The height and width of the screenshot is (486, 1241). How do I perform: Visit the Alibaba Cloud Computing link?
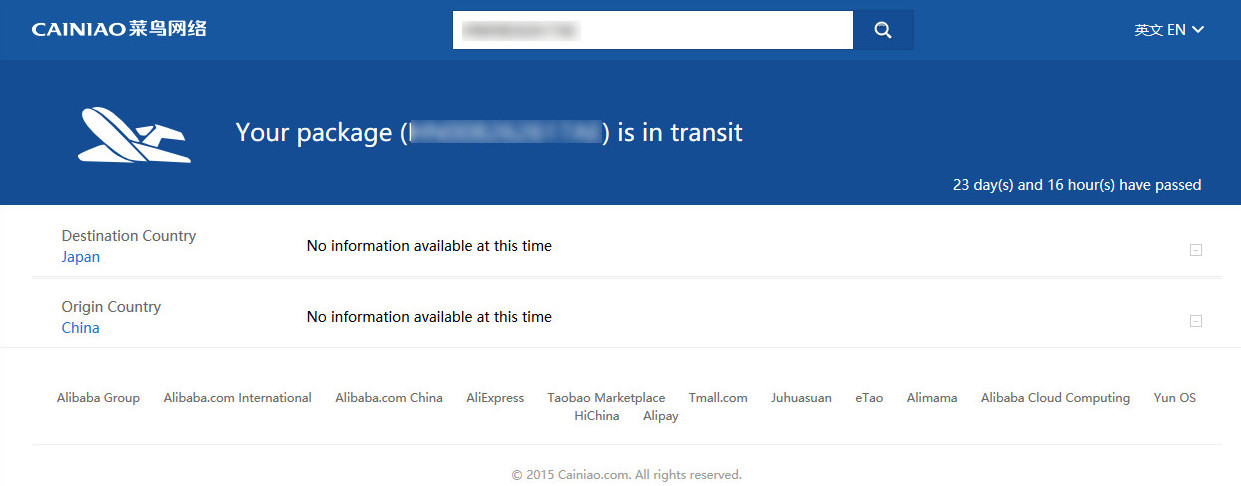[x=1055, y=398]
